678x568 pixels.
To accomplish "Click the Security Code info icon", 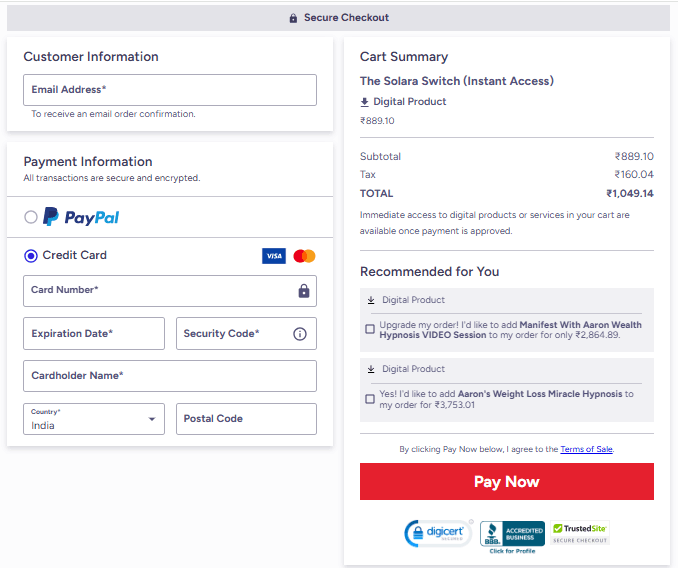I will [x=299, y=334].
